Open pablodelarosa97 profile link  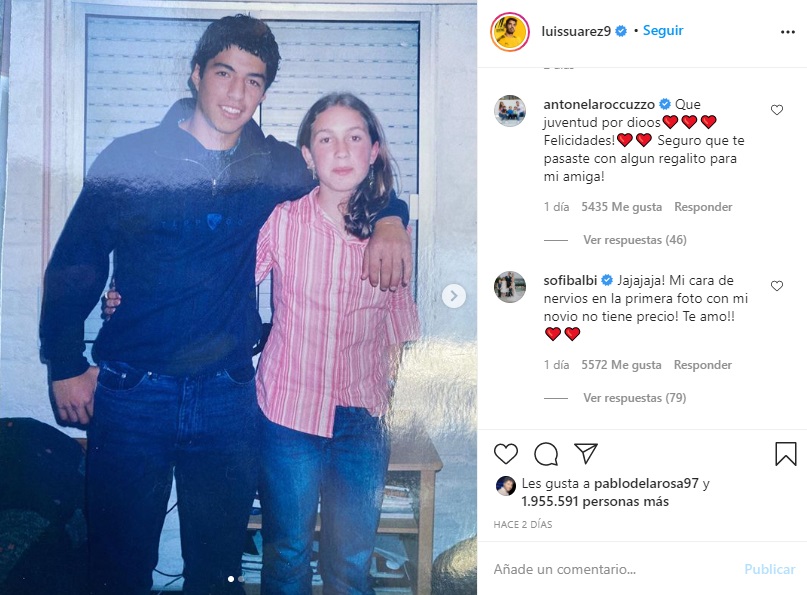[646, 483]
